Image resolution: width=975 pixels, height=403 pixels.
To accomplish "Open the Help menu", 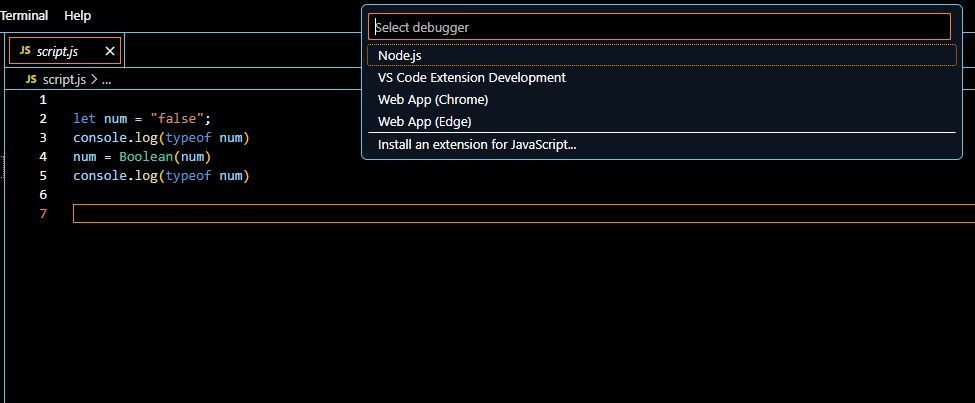I will tap(78, 16).
